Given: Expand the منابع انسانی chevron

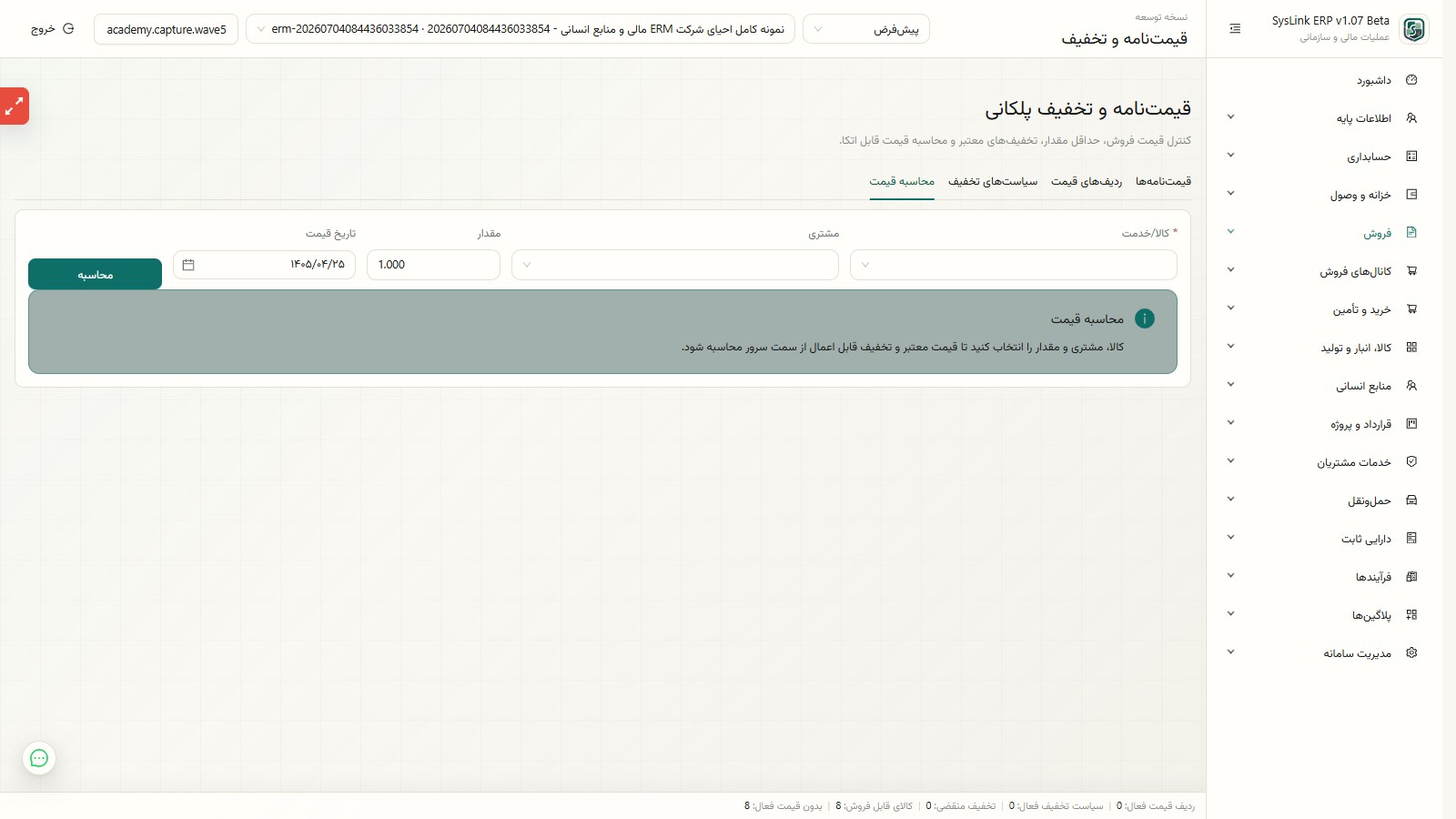Looking at the screenshot, I should [1230, 385].
